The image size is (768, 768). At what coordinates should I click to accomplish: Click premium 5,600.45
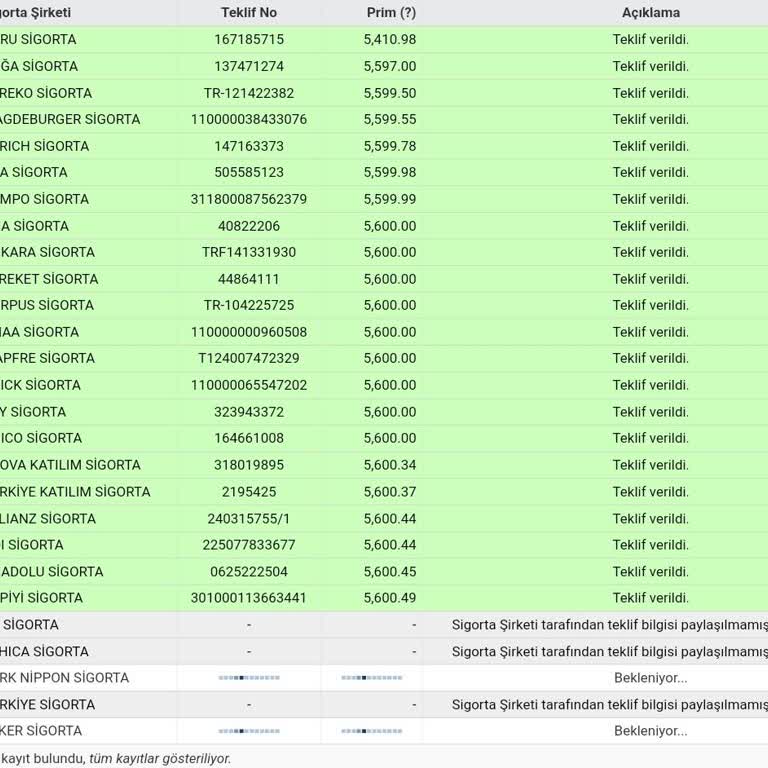click(390, 572)
